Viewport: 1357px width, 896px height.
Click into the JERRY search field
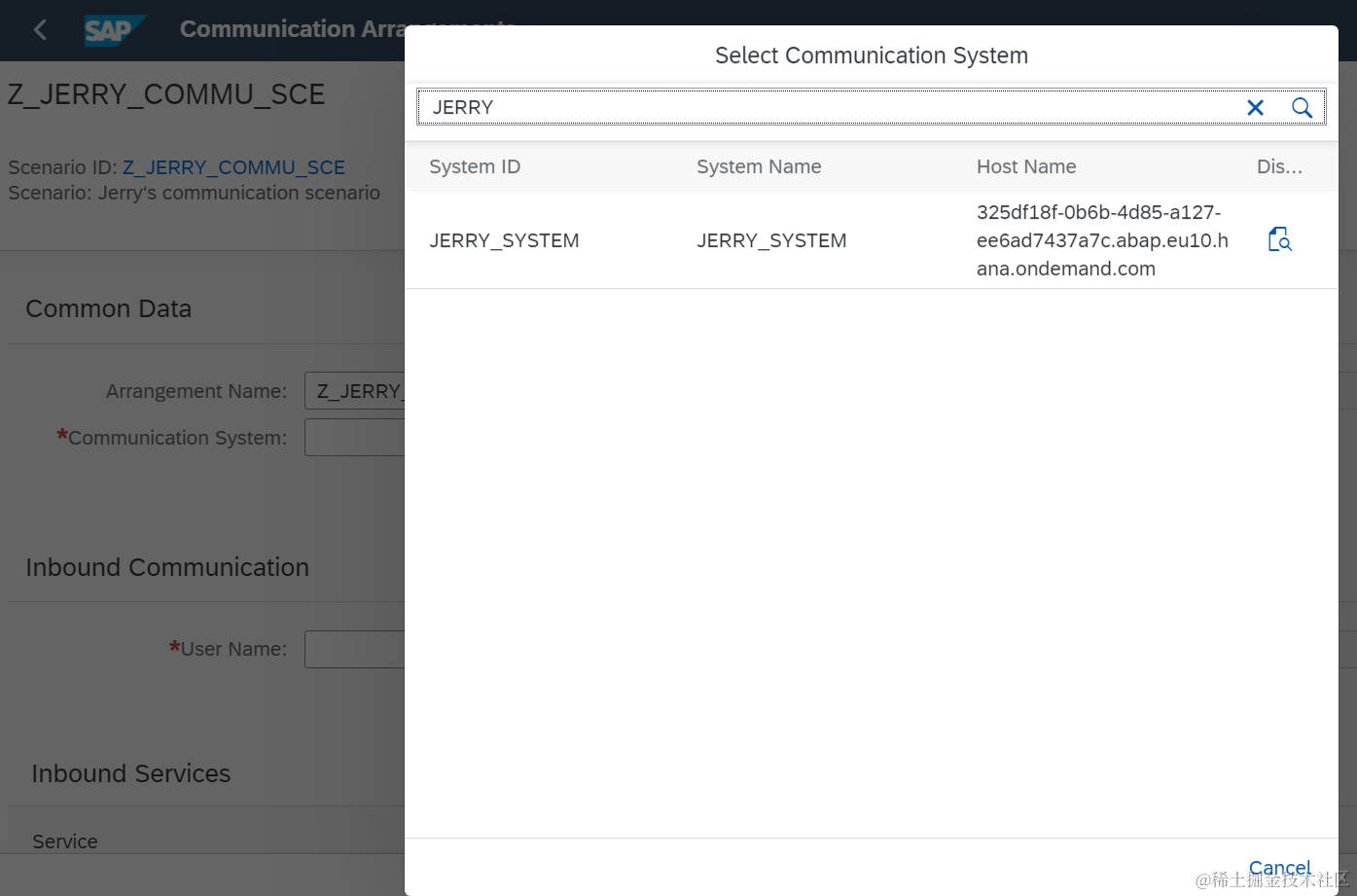832,107
